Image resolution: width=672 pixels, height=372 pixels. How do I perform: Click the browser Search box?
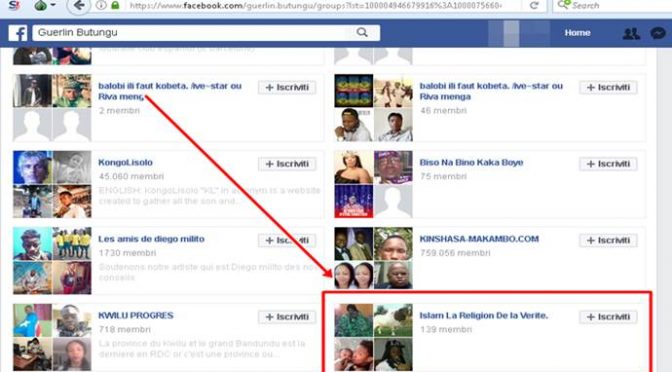coord(613,6)
